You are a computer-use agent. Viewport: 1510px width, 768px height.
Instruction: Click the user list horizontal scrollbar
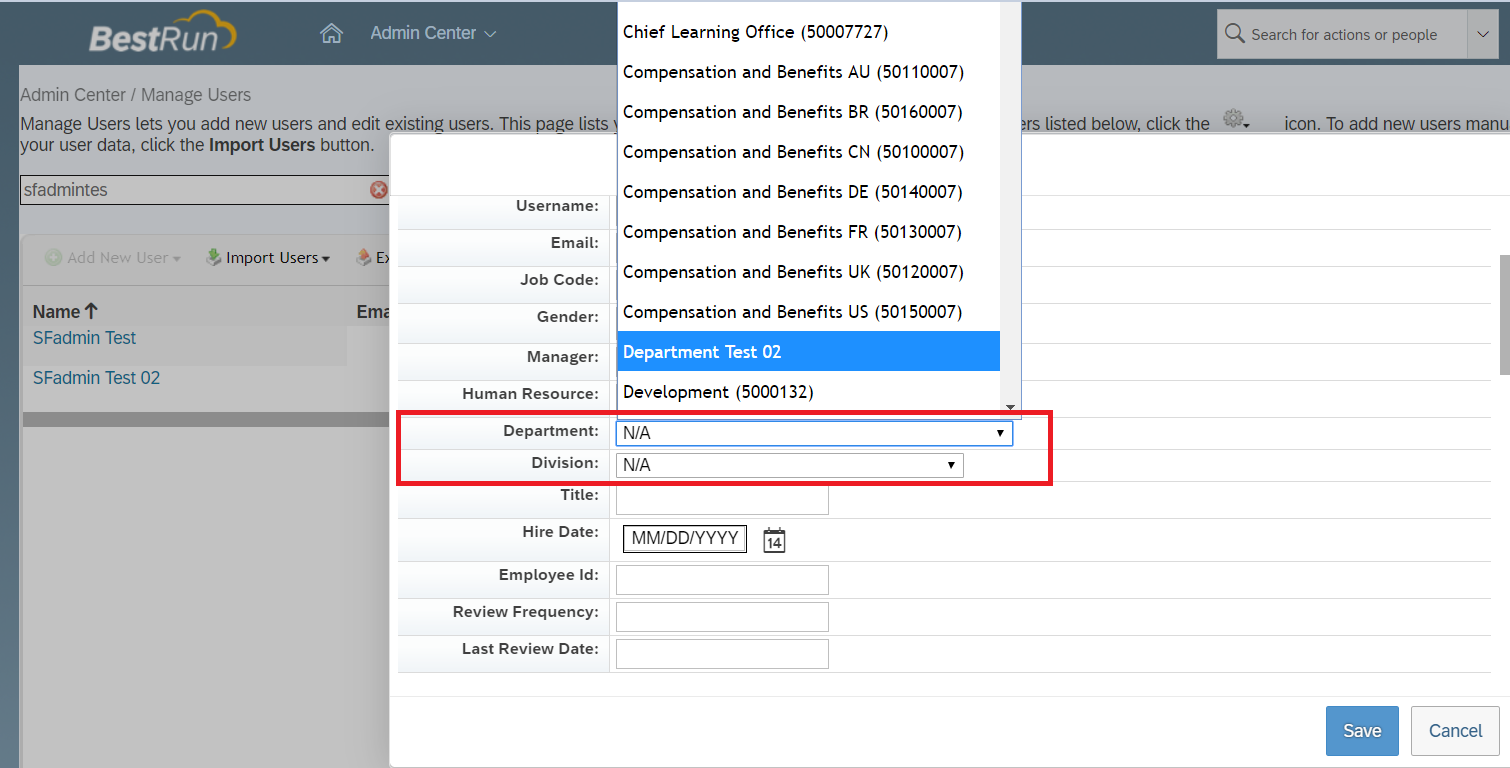(x=205, y=420)
